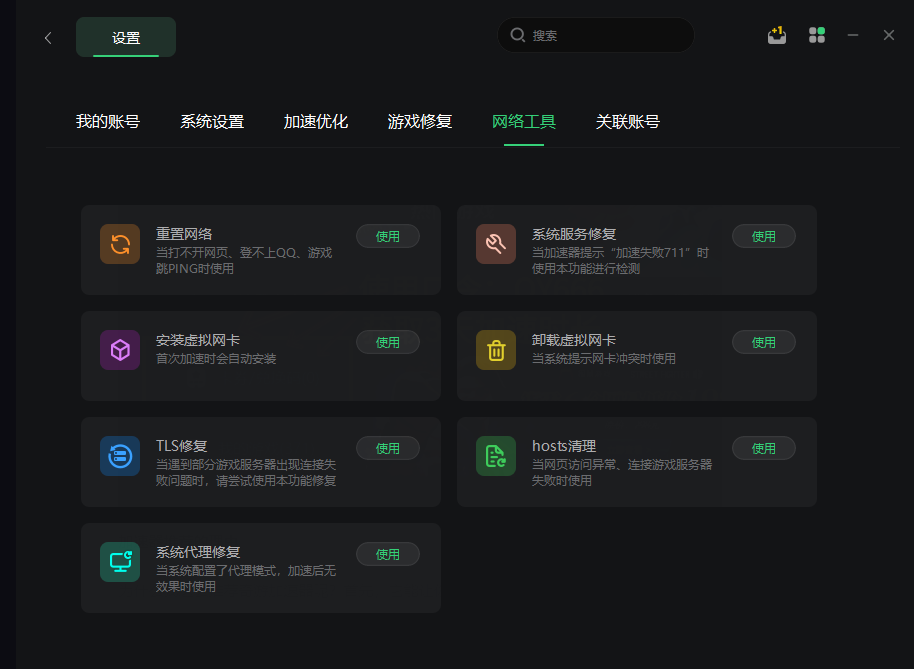Click the 重置网络 title text
914x669 pixels.
(184, 234)
